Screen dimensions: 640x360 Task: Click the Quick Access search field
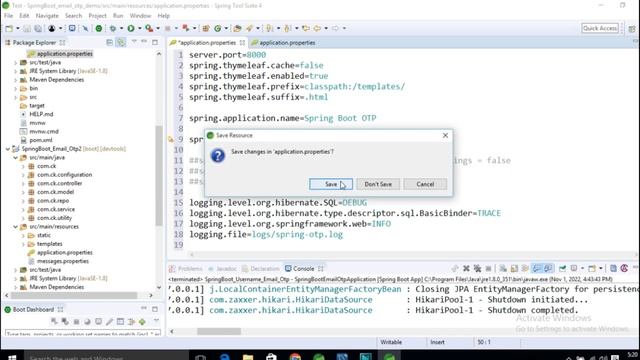tap(600, 28)
